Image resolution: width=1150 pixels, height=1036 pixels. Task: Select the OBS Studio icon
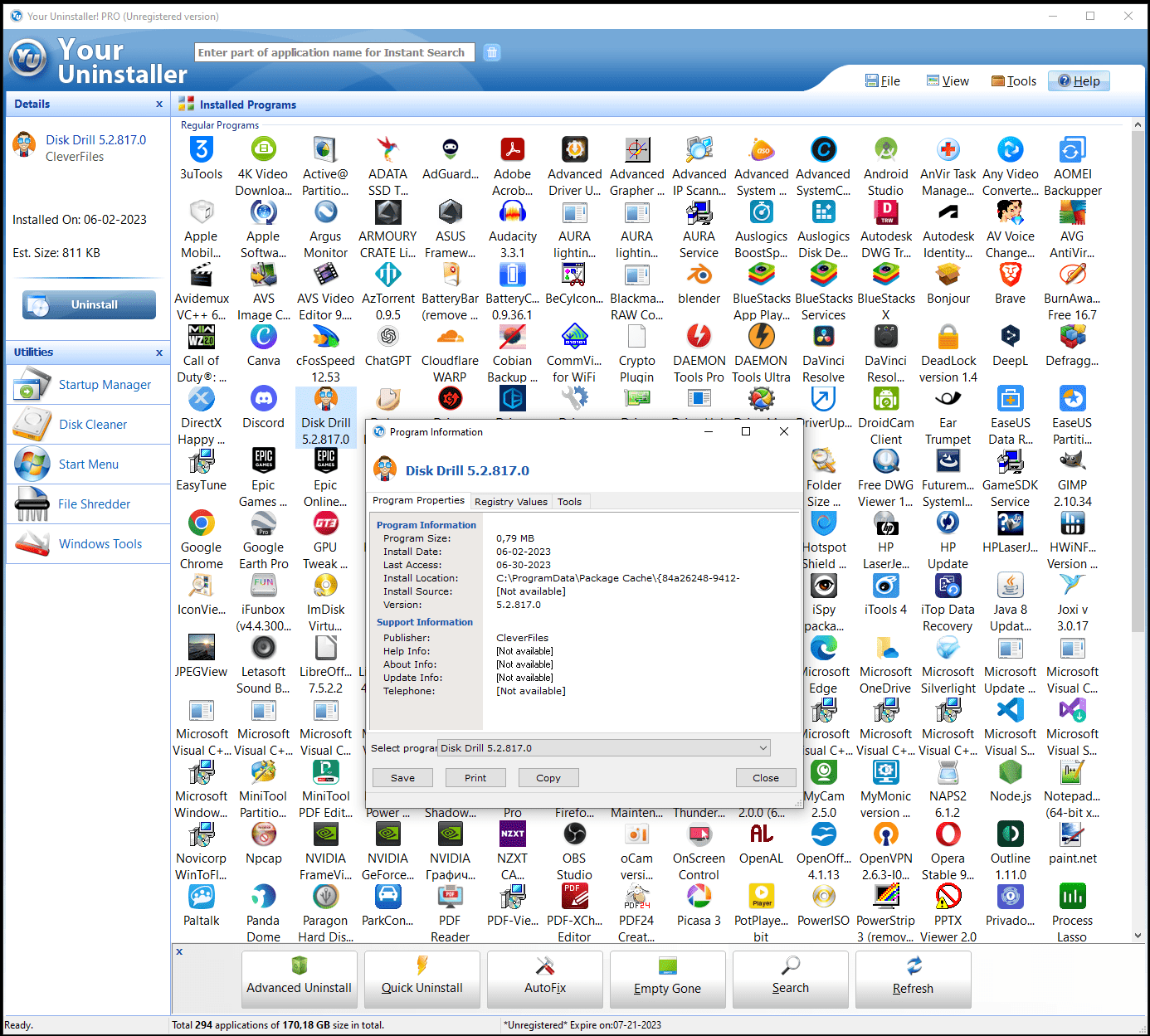tap(575, 834)
